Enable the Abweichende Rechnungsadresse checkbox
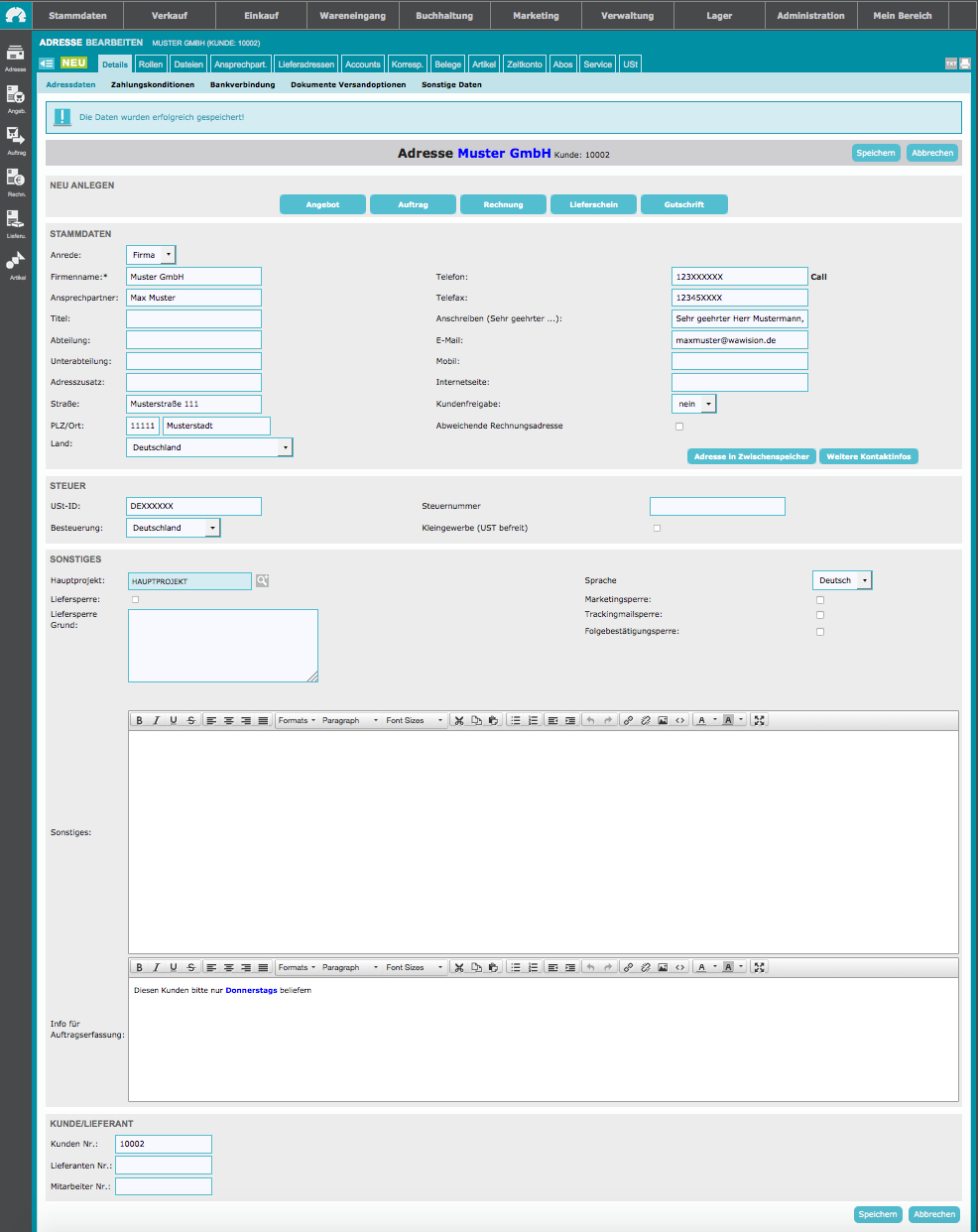This screenshot has height=1232, width=978. coord(679,427)
